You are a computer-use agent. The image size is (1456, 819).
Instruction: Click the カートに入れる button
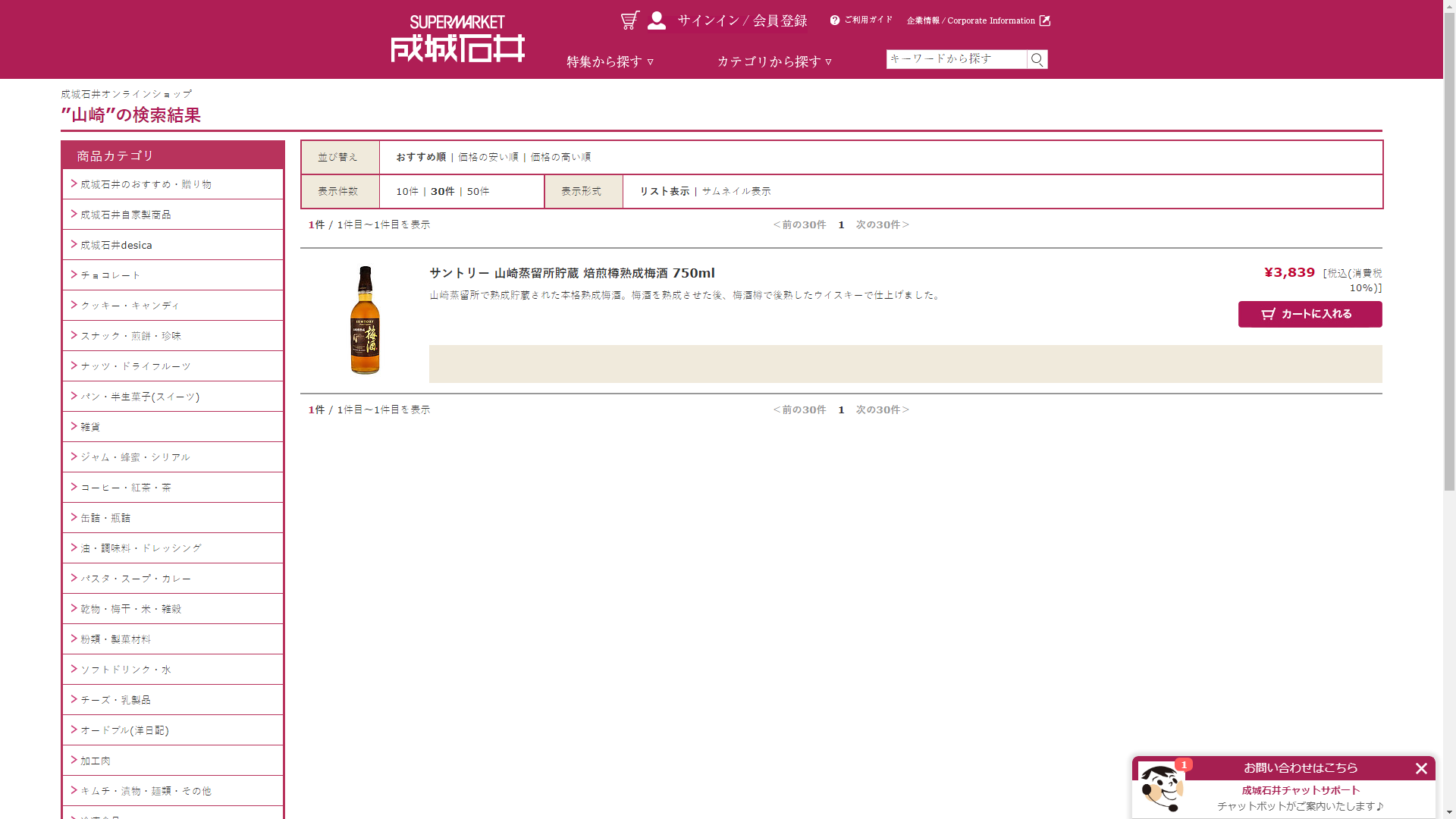tap(1310, 314)
